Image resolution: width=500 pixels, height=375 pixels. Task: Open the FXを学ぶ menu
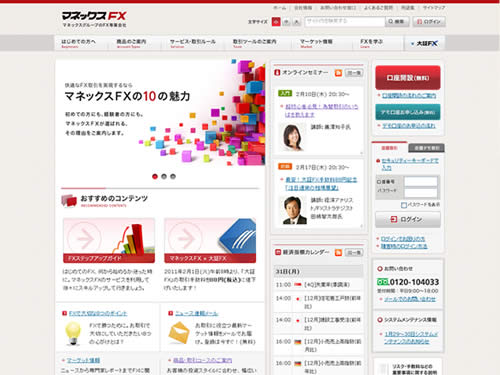[371, 43]
